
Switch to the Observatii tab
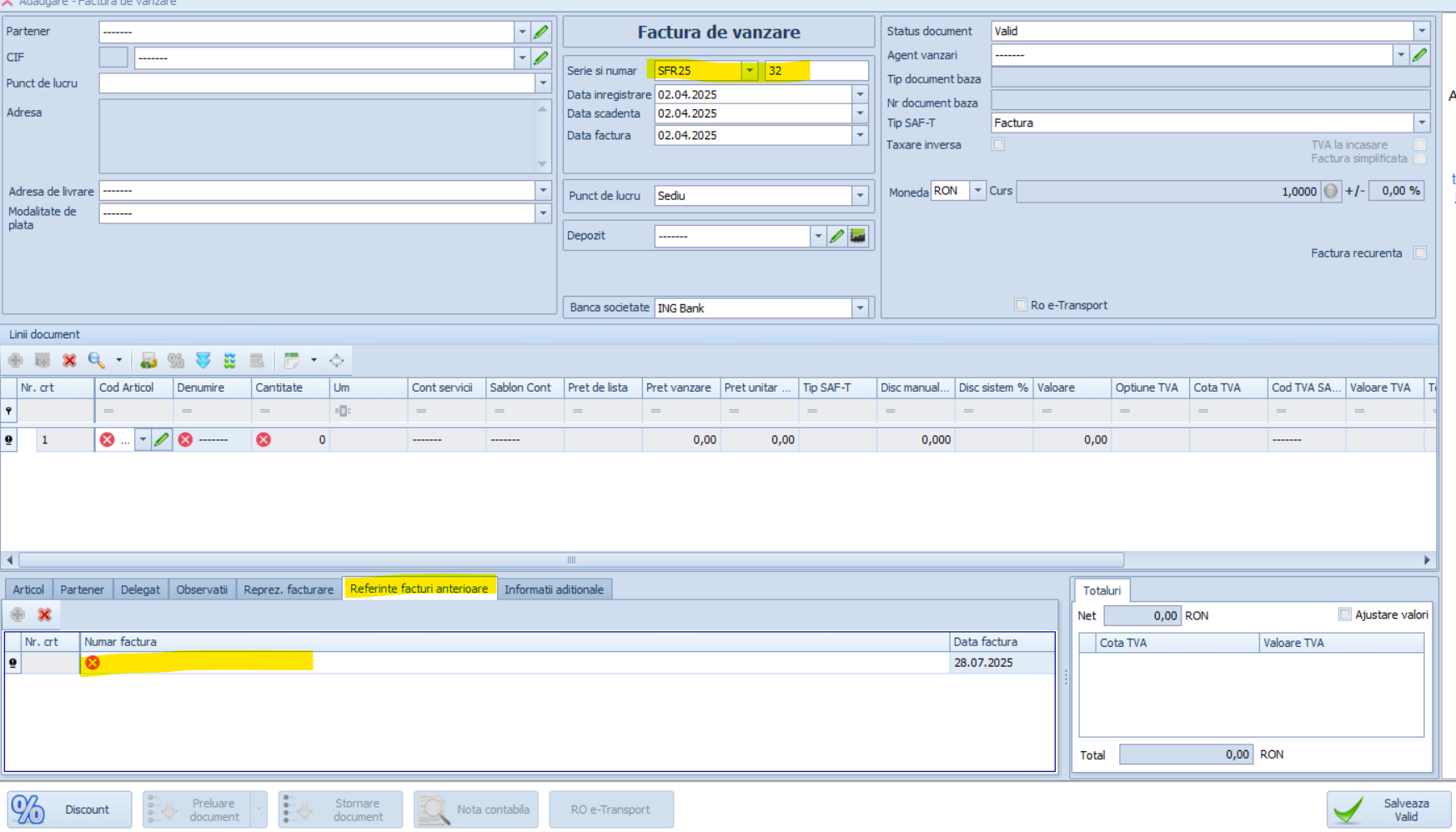tap(202, 589)
